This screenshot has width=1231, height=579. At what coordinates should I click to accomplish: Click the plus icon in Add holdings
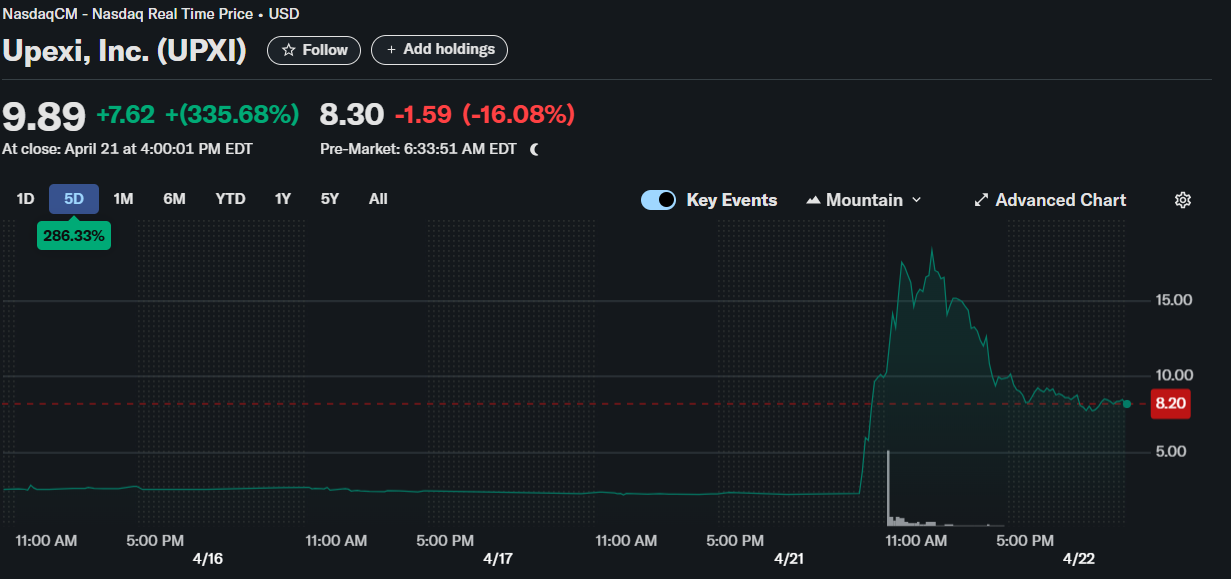point(391,50)
